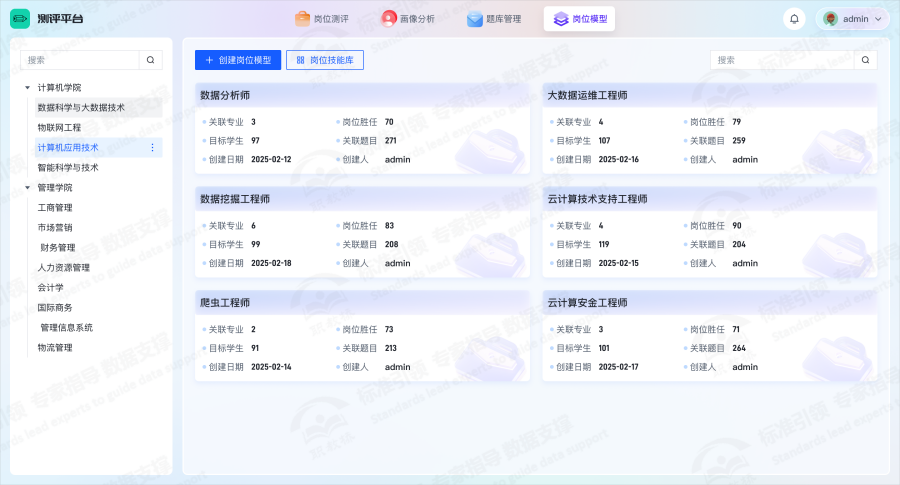The height and width of the screenshot is (485, 900).
Task: Click the notification bell icon
Action: click(794, 19)
